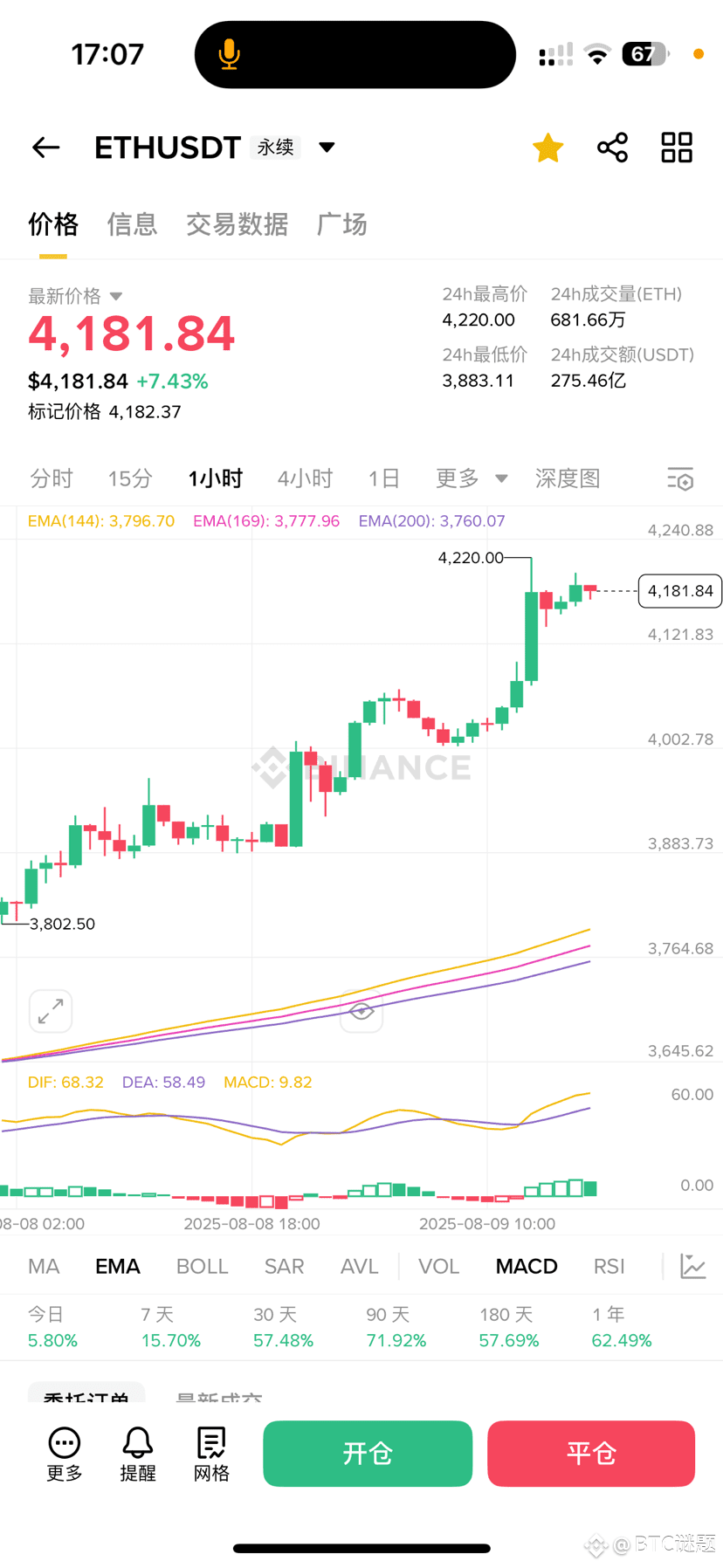Image resolution: width=723 pixels, height=1568 pixels.
Task: Open the chart settings icon
Action: [x=680, y=478]
